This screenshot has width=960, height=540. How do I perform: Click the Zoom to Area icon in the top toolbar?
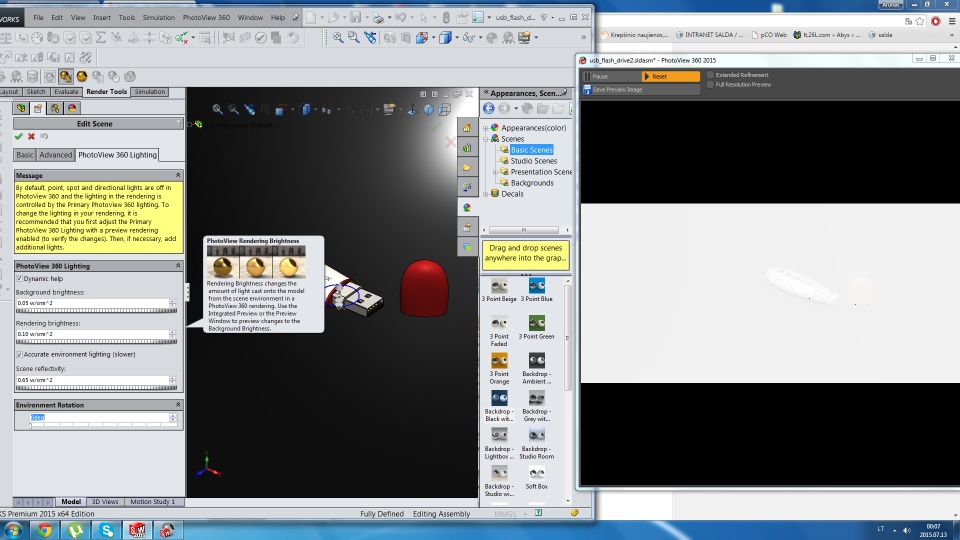click(x=353, y=37)
